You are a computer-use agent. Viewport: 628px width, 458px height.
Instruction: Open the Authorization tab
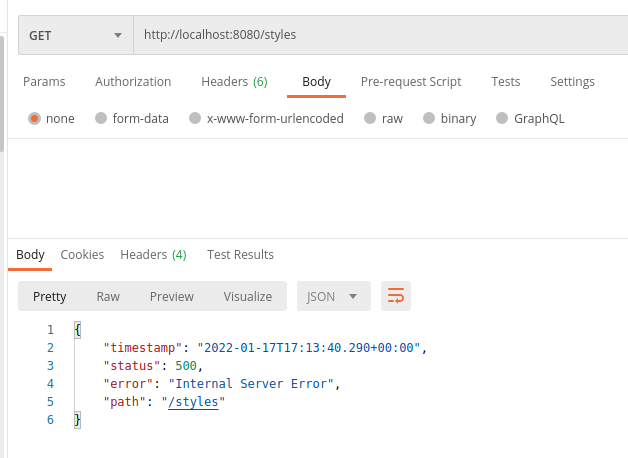click(133, 82)
